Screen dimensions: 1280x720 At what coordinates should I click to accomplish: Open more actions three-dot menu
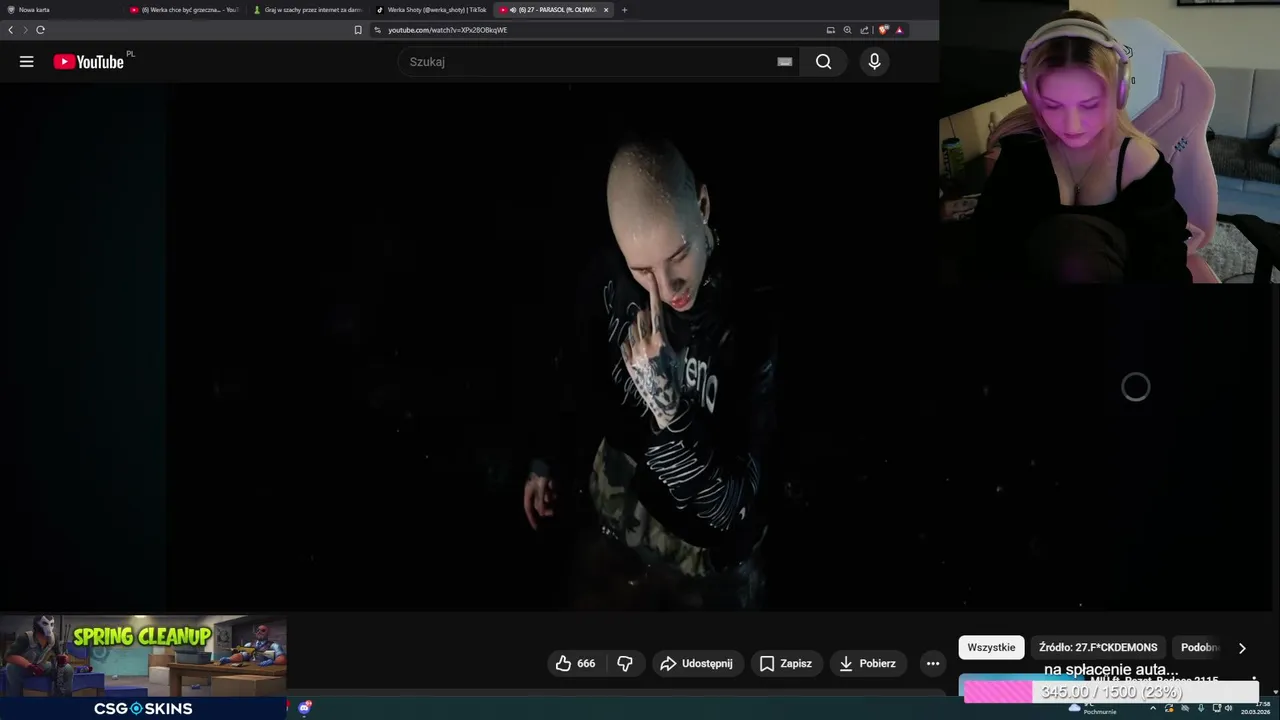coord(933,663)
